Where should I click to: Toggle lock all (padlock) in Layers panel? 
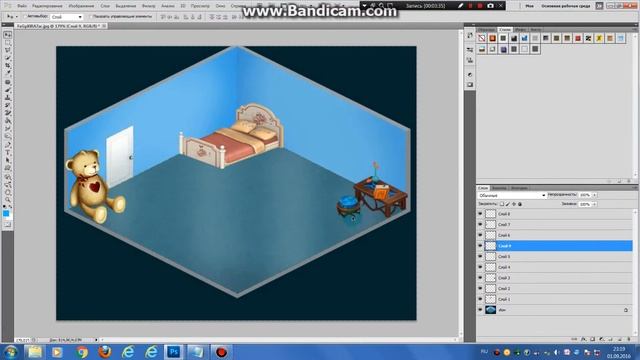[520, 204]
